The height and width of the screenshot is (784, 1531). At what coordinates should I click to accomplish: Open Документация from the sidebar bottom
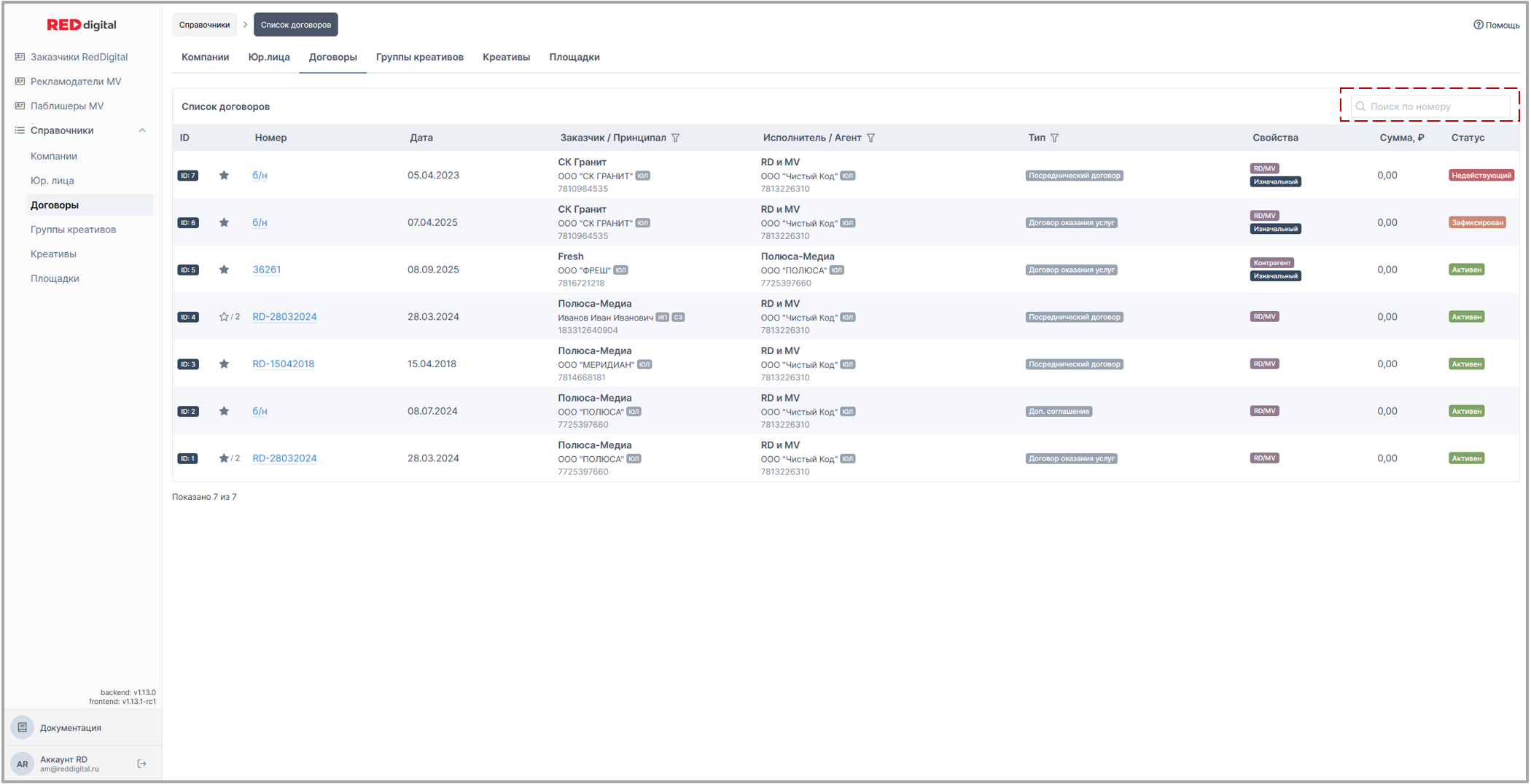(x=70, y=727)
